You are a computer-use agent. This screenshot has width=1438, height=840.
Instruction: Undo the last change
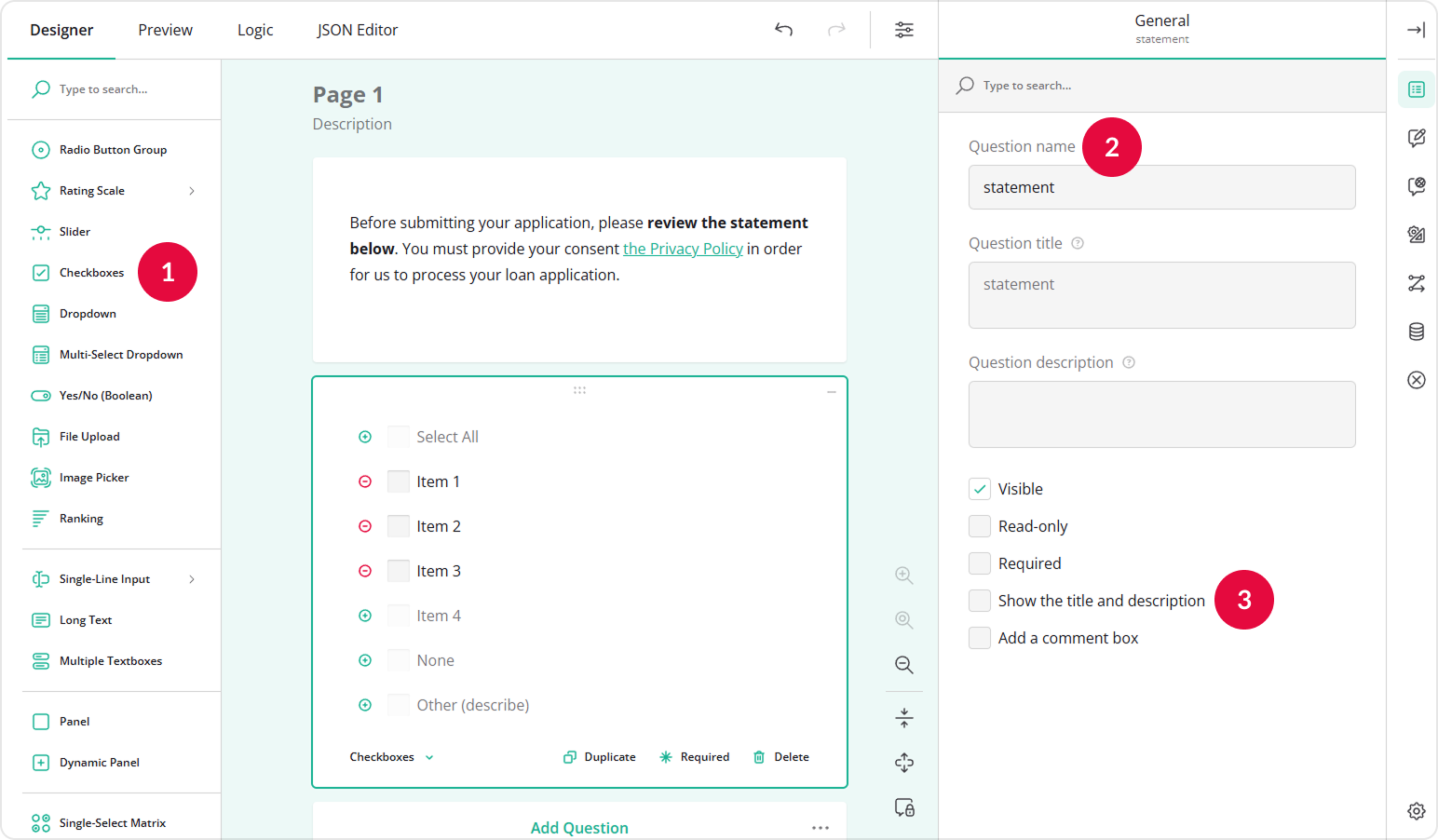pos(783,29)
